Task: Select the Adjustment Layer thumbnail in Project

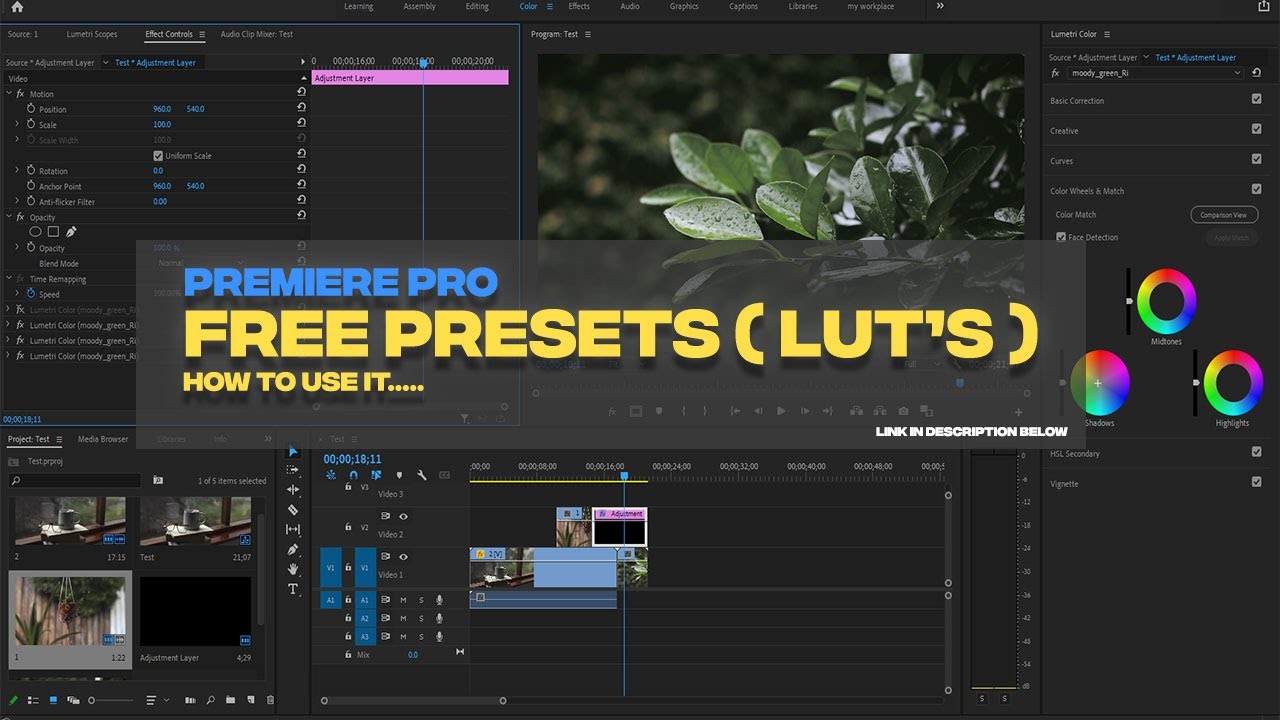Action: point(195,611)
